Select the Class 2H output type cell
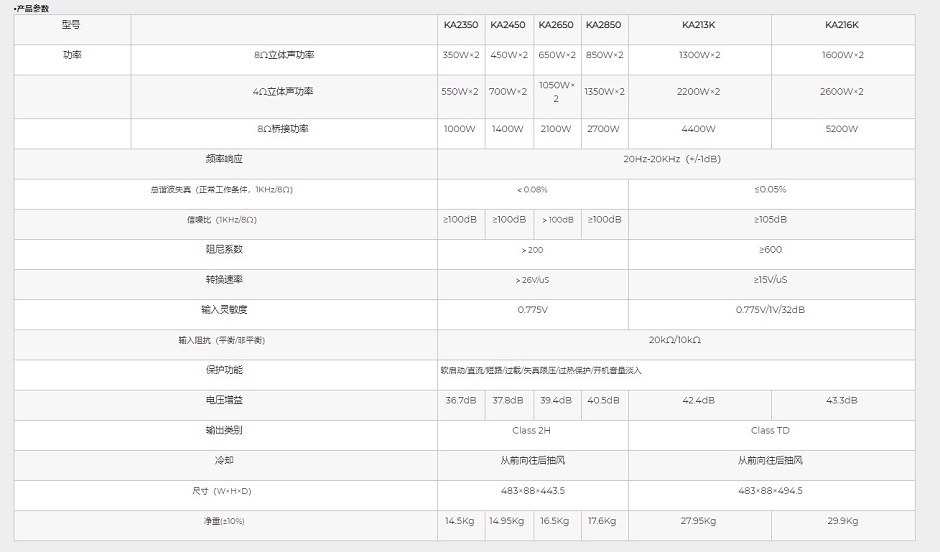This screenshot has height=552, width=940. pos(531,430)
